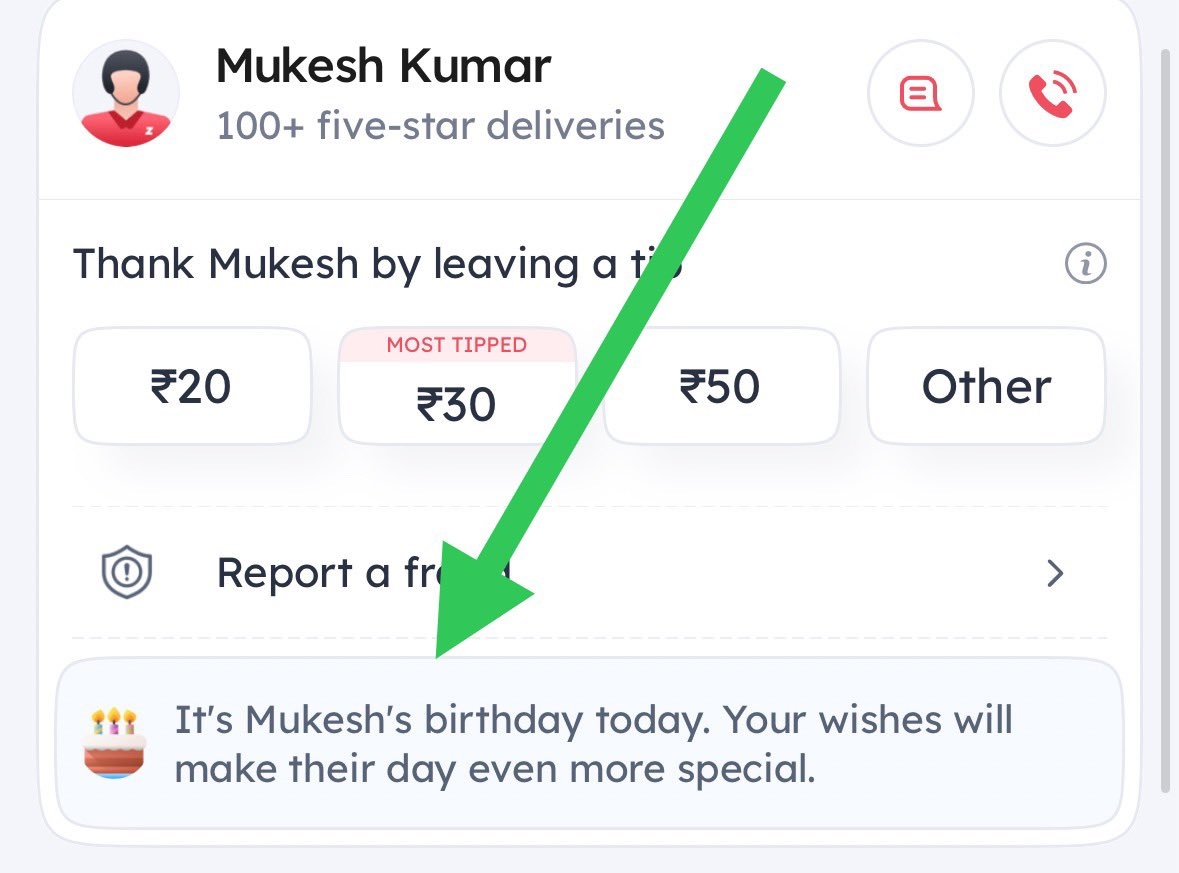
Task: Tap the name Mukesh Kumar
Action: 383,66
